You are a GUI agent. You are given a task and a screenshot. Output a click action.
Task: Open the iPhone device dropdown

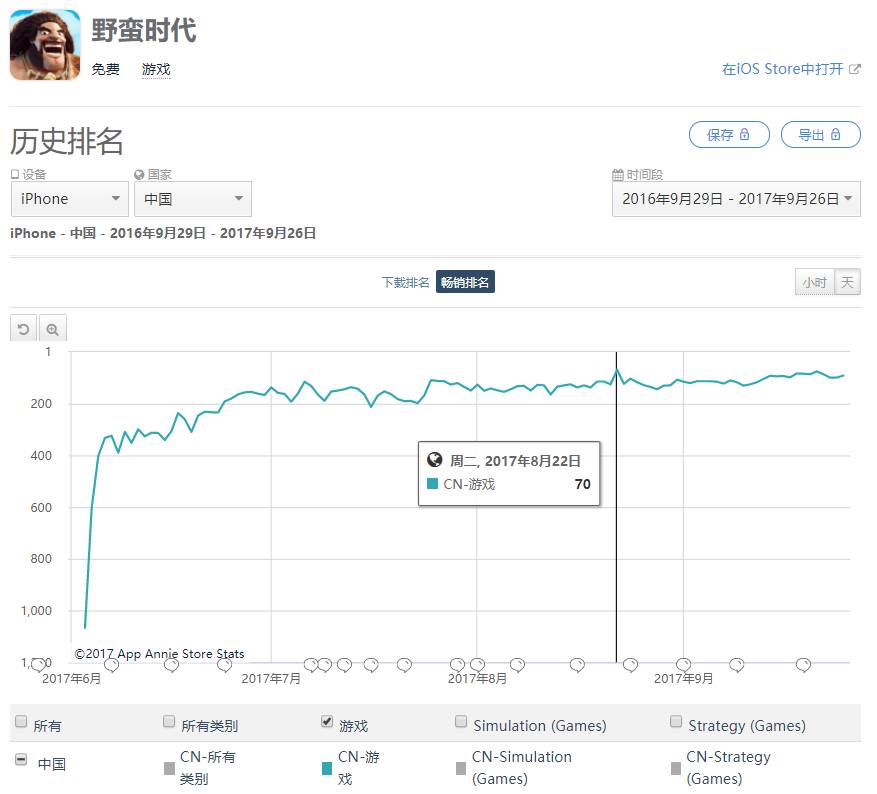pyautogui.click(x=70, y=199)
